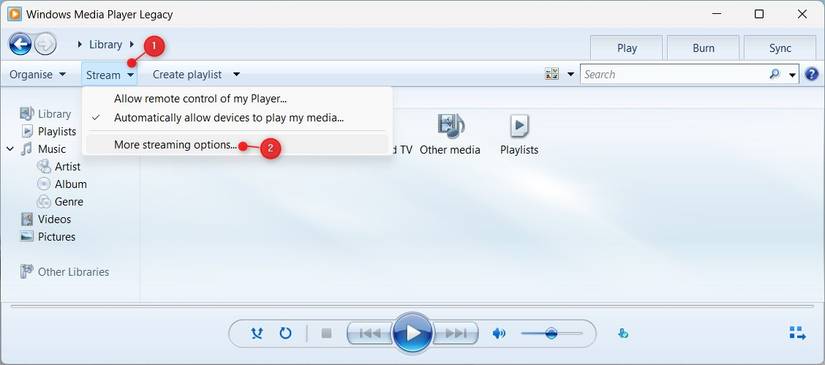The height and width of the screenshot is (365, 825).
Task: Toggle Automatically allow devices to play my media
Action: click(237, 118)
